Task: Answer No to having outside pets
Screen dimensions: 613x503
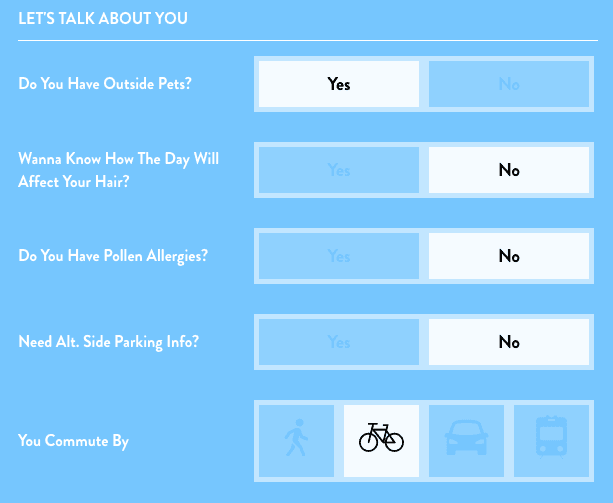Action: [x=509, y=84]
